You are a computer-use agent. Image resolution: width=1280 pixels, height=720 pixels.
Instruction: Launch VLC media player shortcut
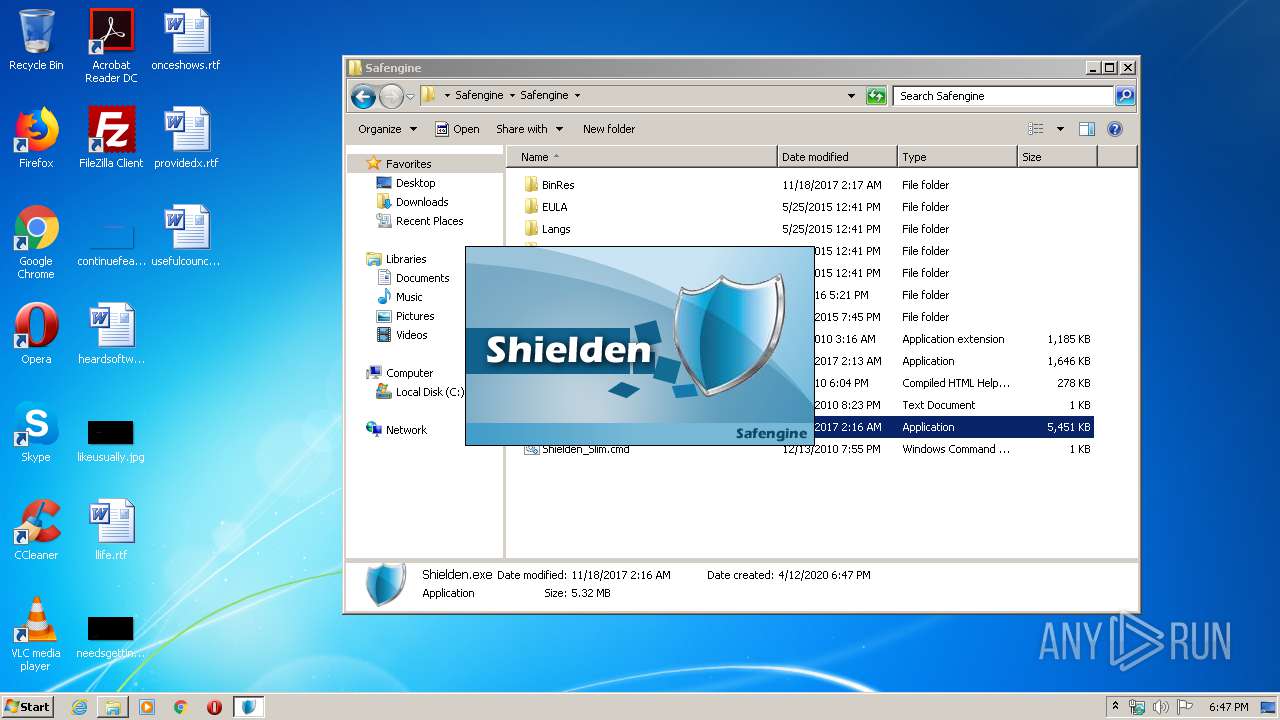point(36,634)
